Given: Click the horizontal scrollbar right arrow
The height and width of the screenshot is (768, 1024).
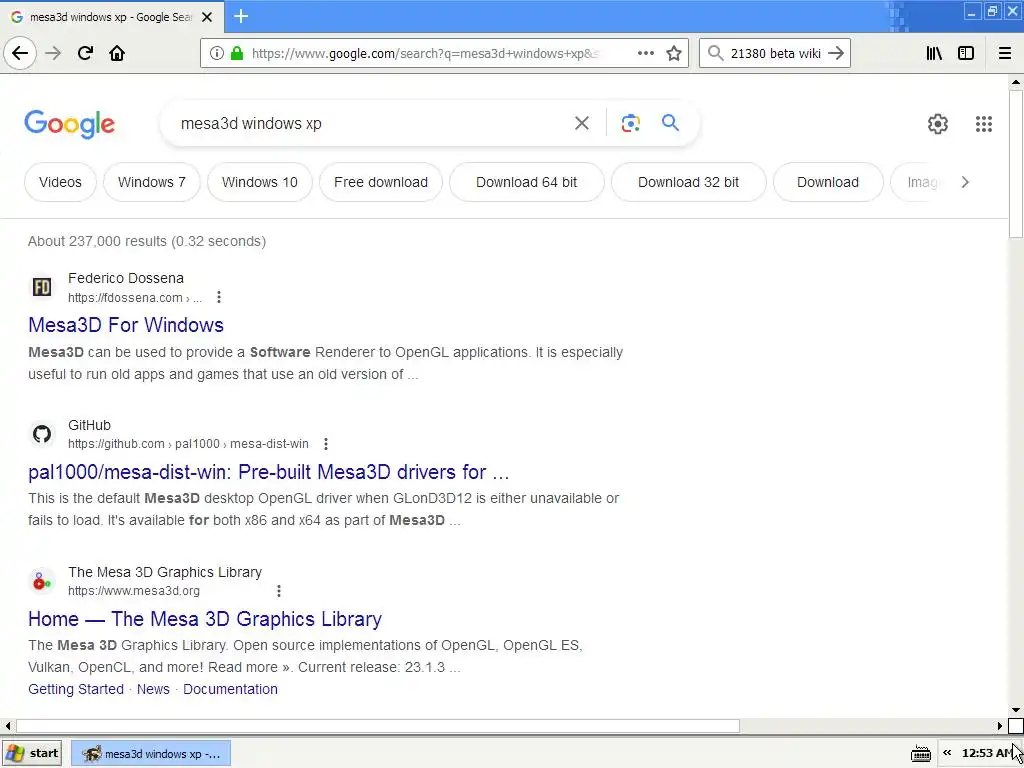Looking at the screenshot, I should [x=999, y=726].
